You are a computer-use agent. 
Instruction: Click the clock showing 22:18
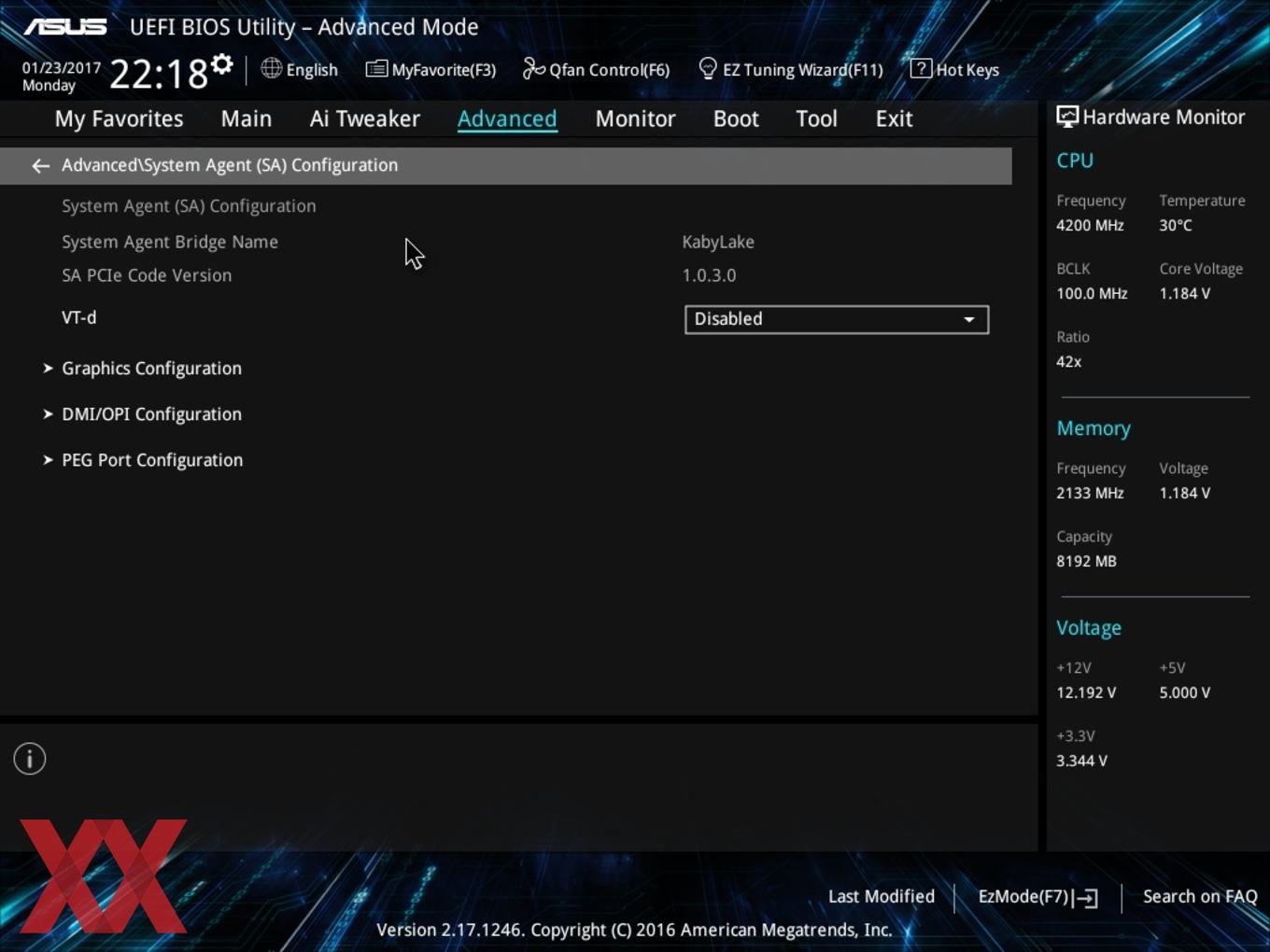(x=159, y=74)
